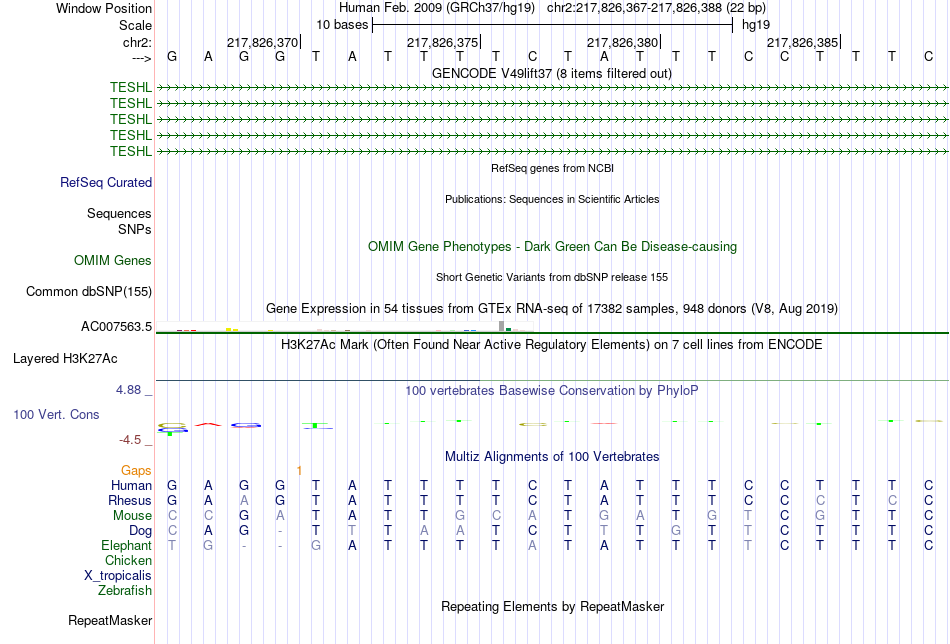Click the 217,826,370 coordinate label

pos(262,42)
